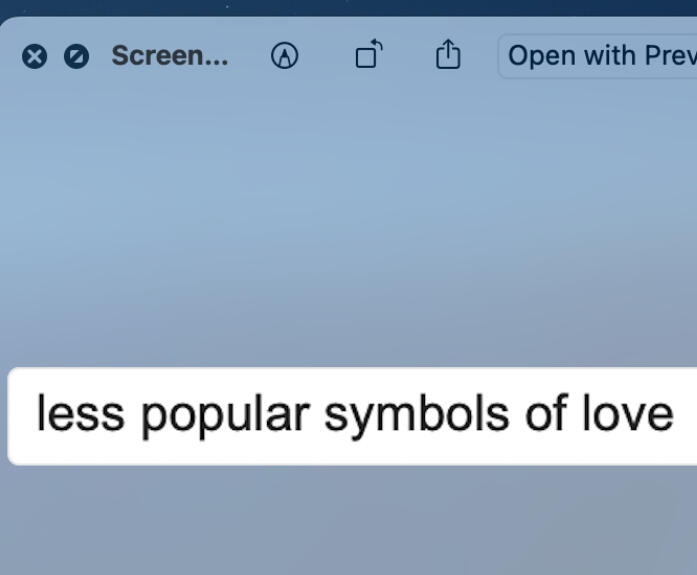The height and width of the screenshot is (575, 697).
Task: Click the toolbar gap between Rotate and Share
Action: pos(409,56)
